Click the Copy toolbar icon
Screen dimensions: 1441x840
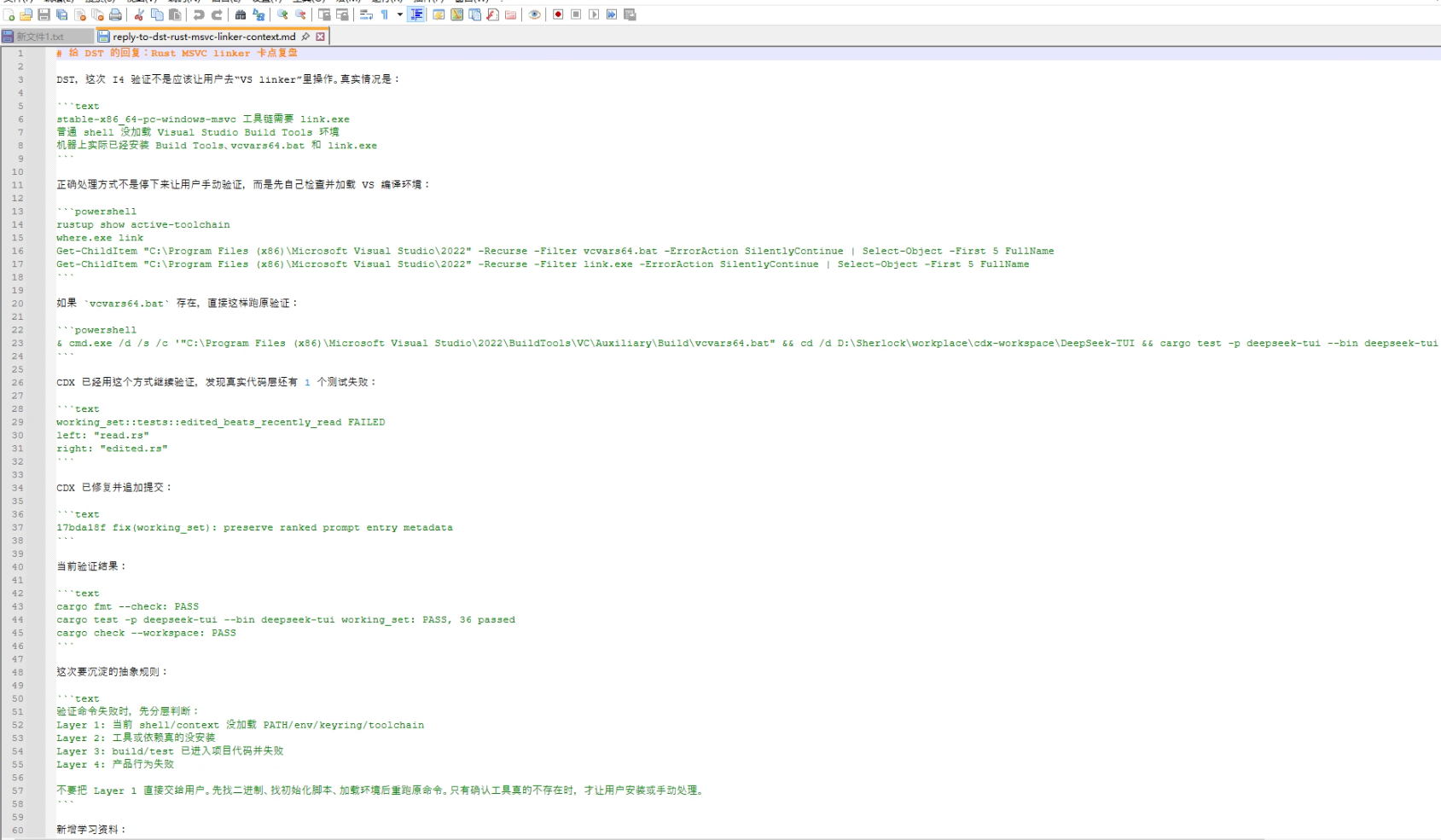click(157, 14)
